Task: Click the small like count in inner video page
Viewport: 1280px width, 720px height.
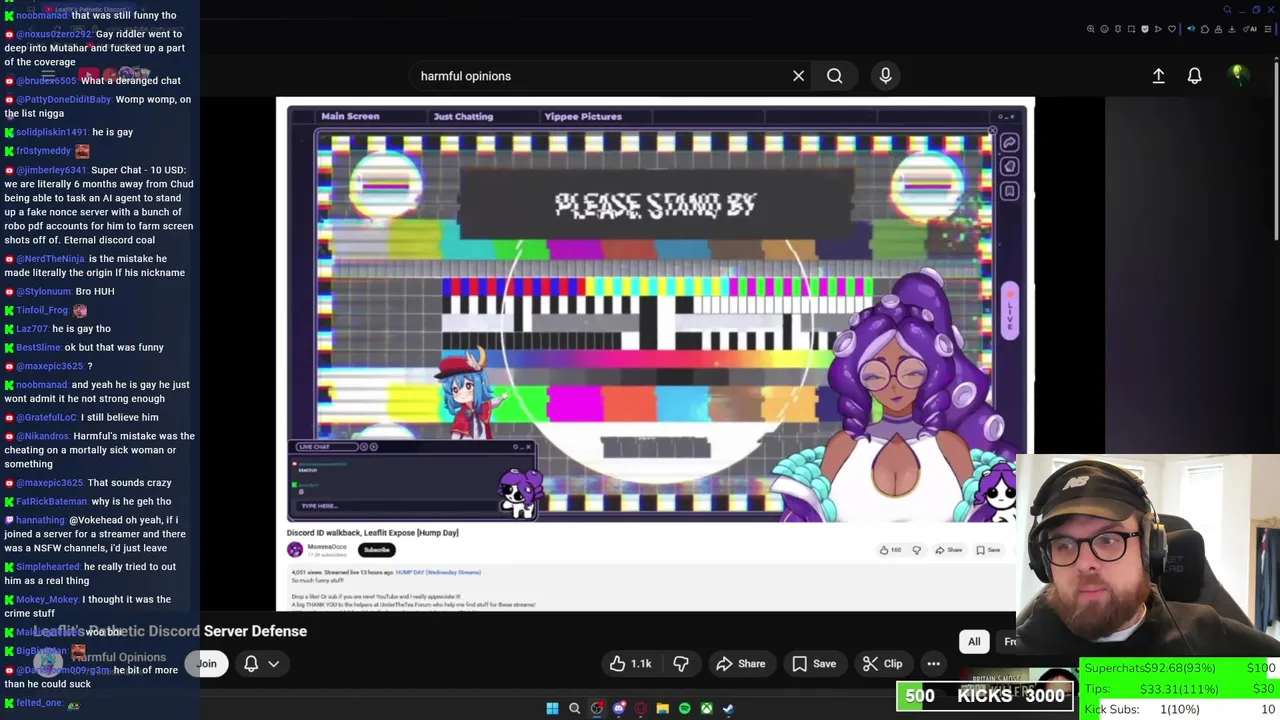Action: (x=890, y=550)
